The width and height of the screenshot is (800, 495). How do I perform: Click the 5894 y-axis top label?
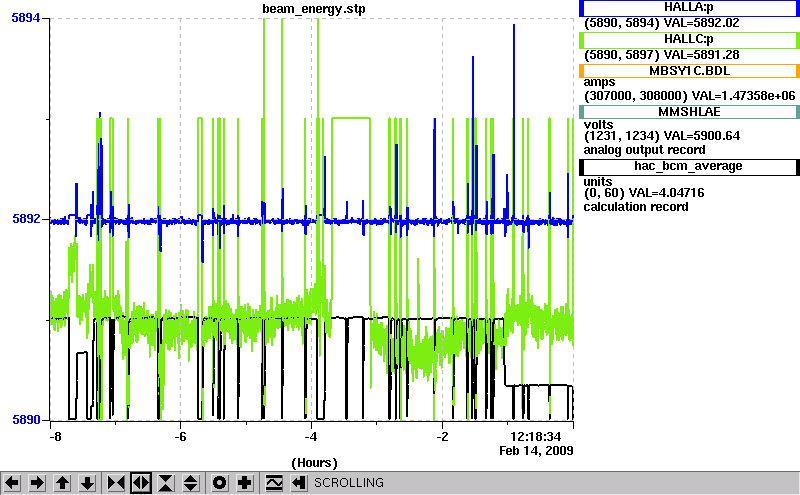point(26,18)
